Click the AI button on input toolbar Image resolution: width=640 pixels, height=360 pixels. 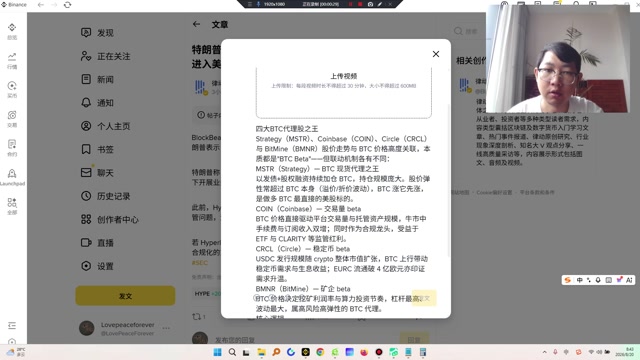(x=629, y=280)
